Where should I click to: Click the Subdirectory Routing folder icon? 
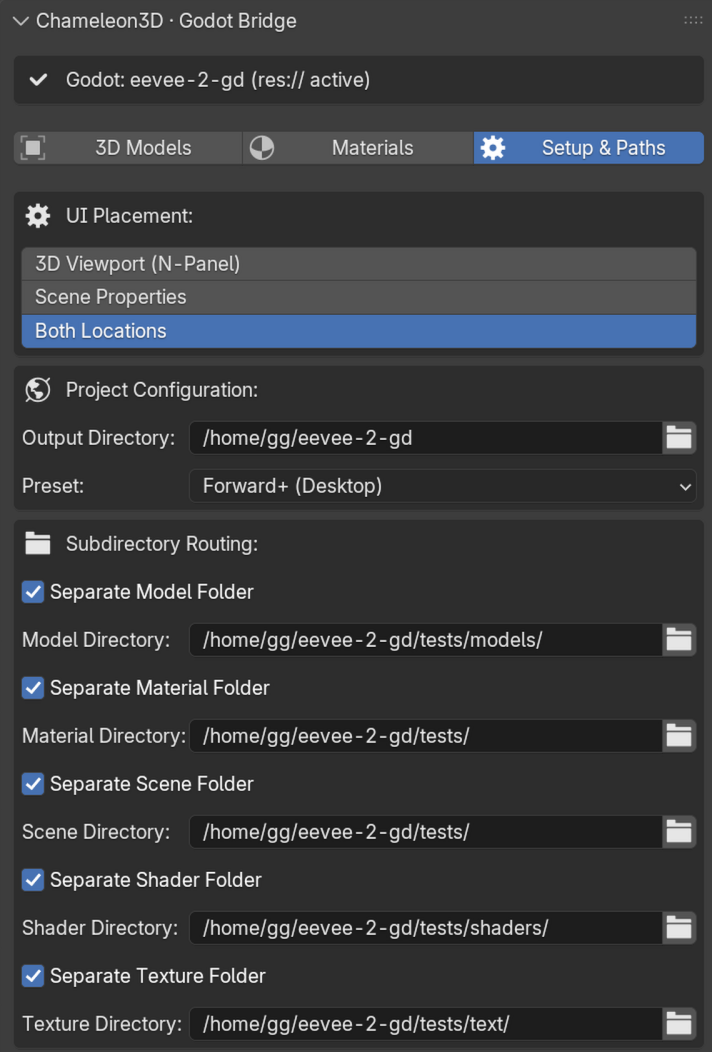(38, 543)
